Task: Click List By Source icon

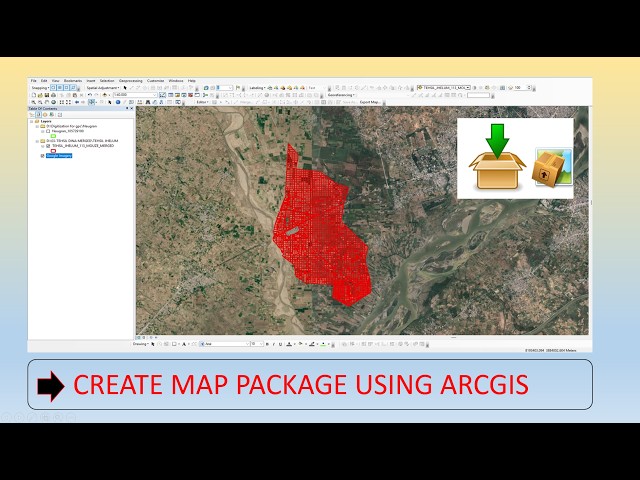Action: [38, 115]
